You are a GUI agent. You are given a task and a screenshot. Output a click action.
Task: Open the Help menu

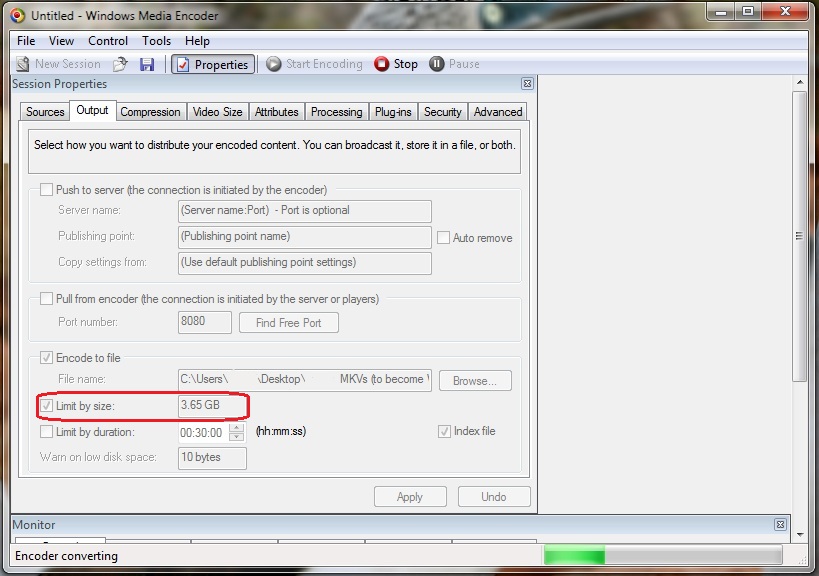(x=197, y=41)
